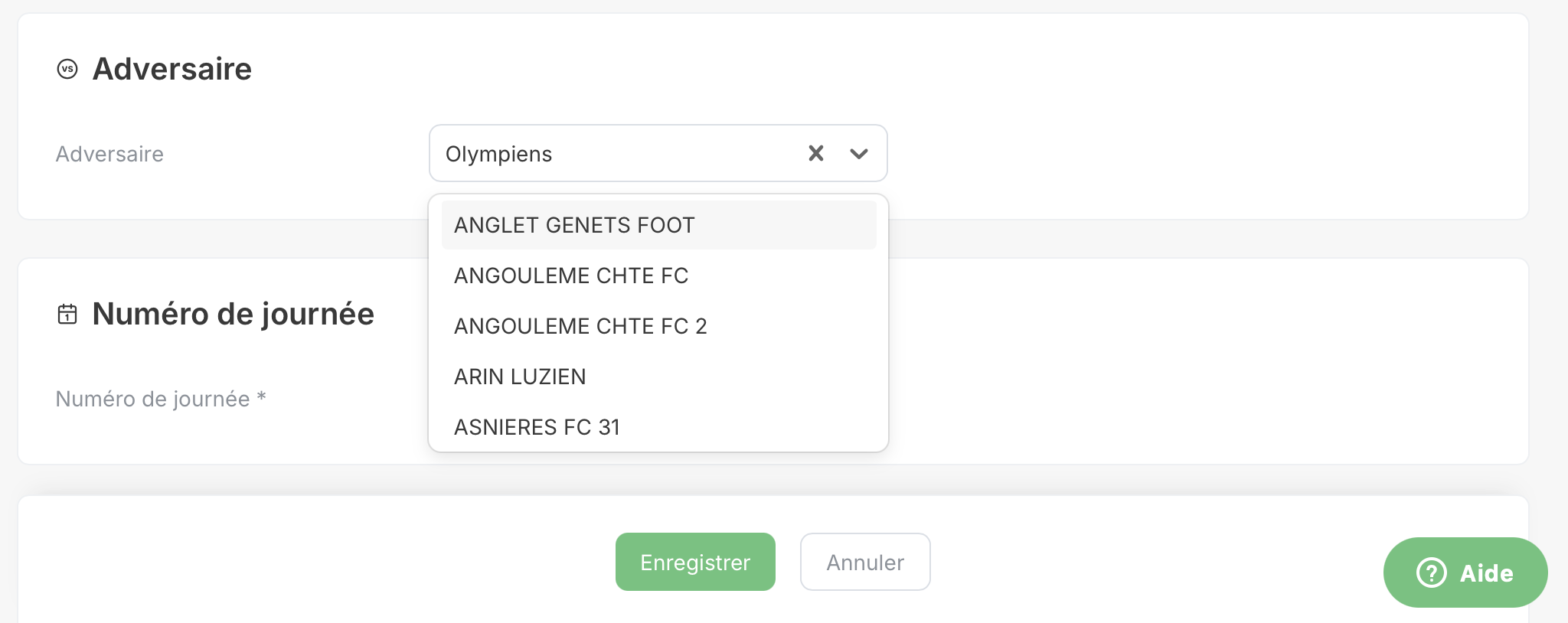Click the gray Numéro de journée field label
Image resolution: width=1568 pixels, height=623 pixels.
tap(152, 399)
